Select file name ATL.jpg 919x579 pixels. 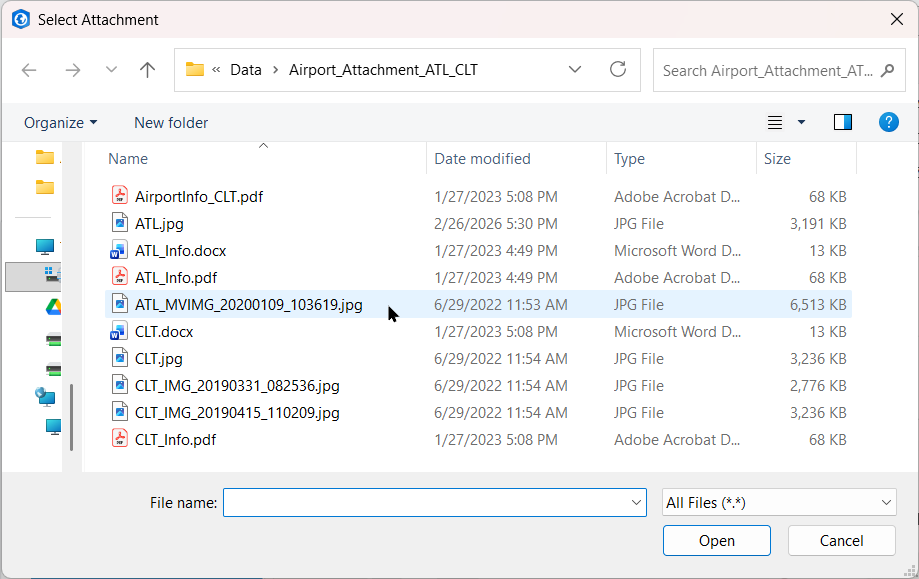[x=159, y=224]
